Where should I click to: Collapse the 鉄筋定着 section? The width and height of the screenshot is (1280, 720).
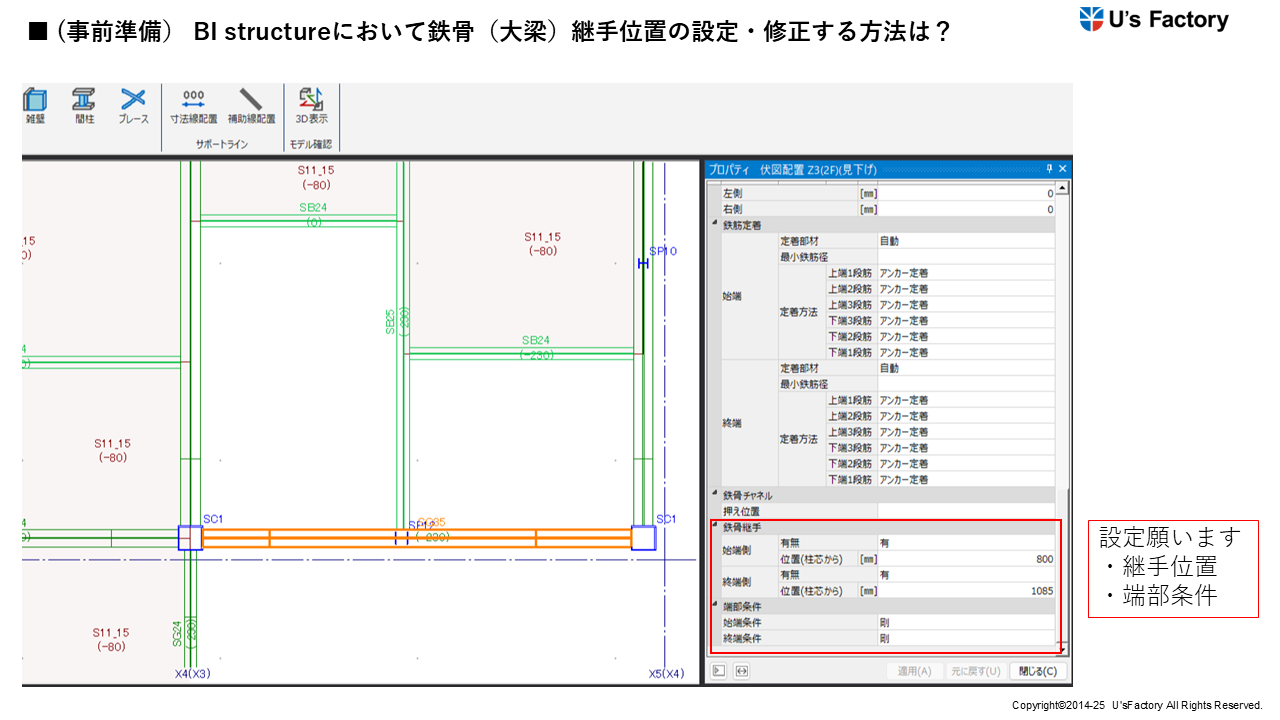click(x=714, y=226)
